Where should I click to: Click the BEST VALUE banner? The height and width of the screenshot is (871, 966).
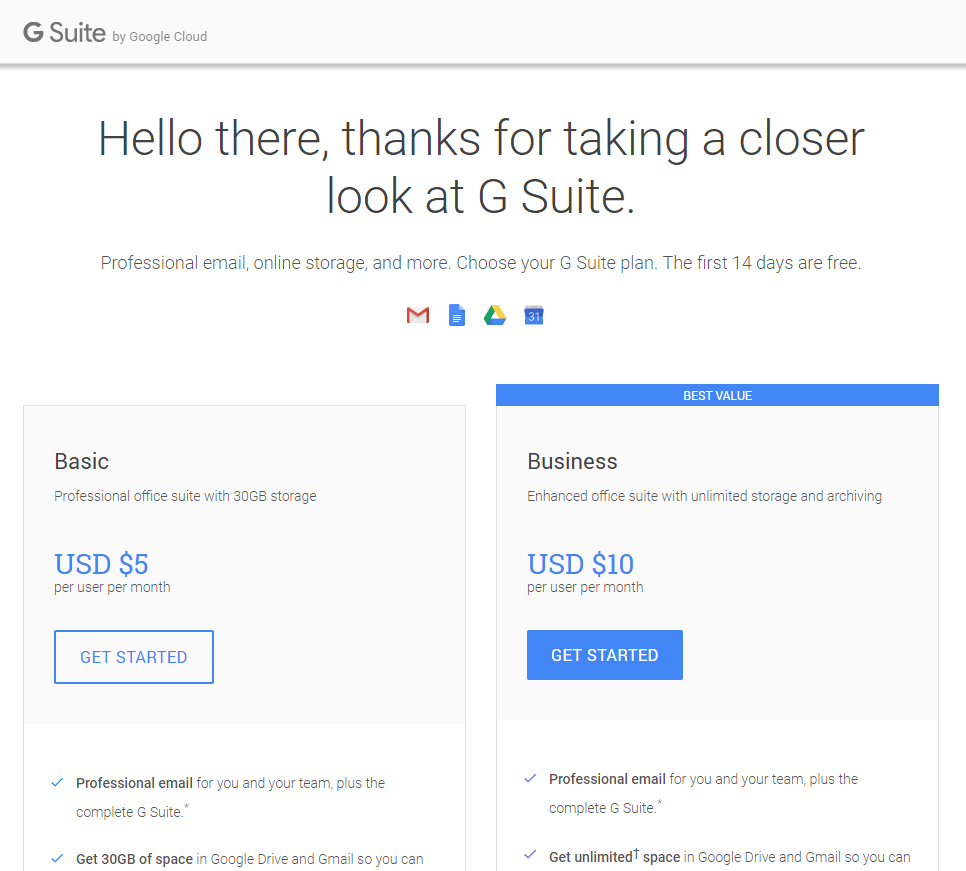pyautogui.click(x=717, y=395)
